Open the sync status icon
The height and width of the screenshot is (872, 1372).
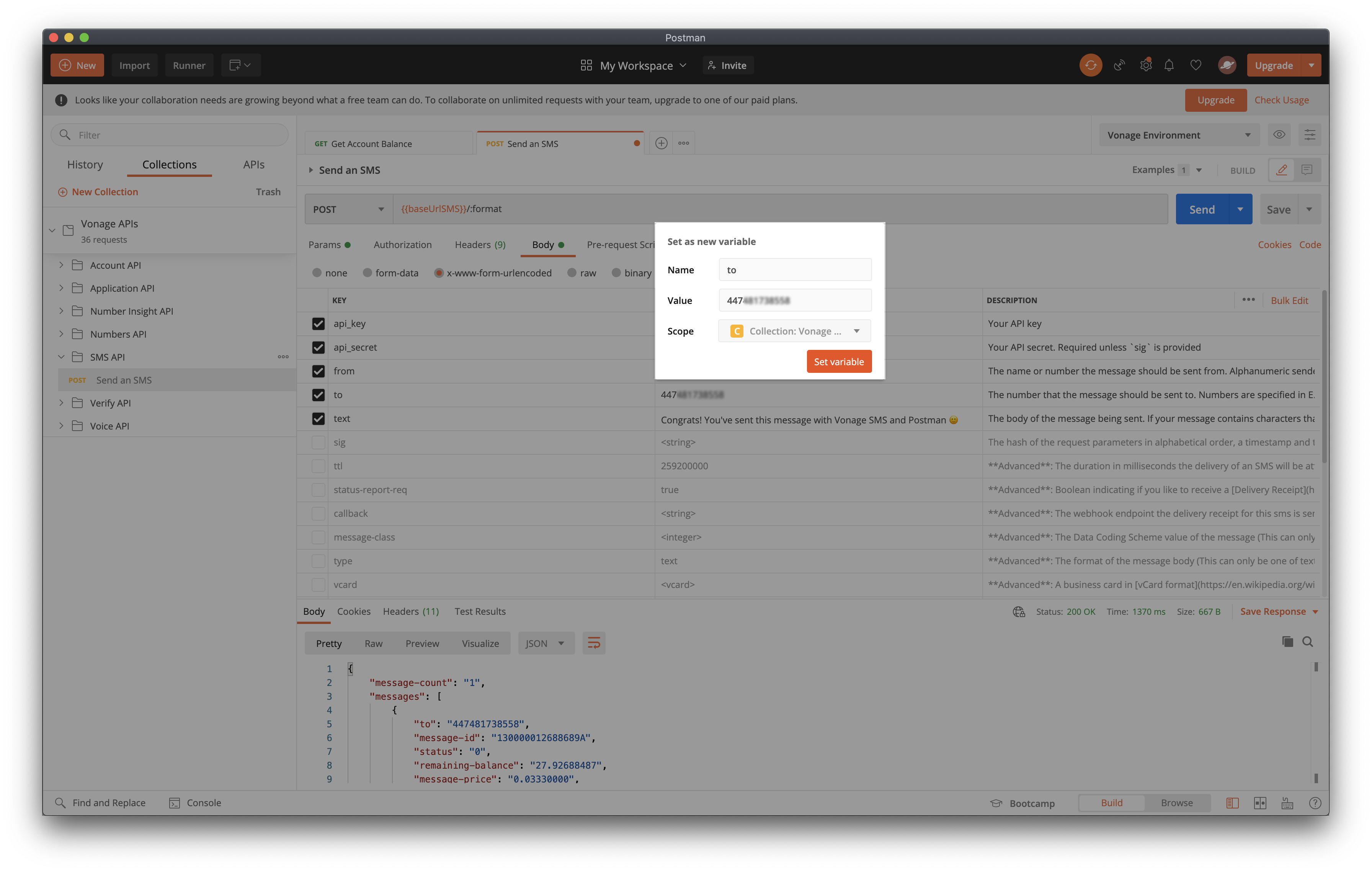(1091, 65)
